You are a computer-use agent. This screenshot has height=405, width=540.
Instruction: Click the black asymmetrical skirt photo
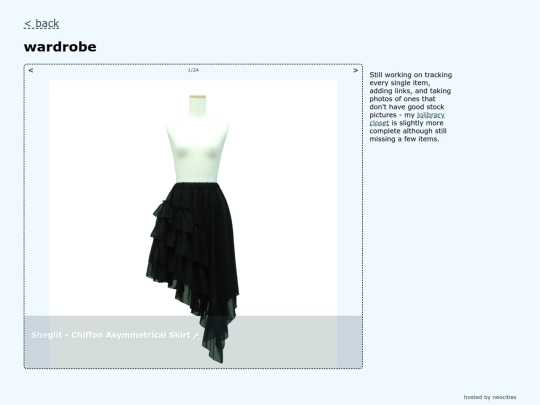point(193,224)
